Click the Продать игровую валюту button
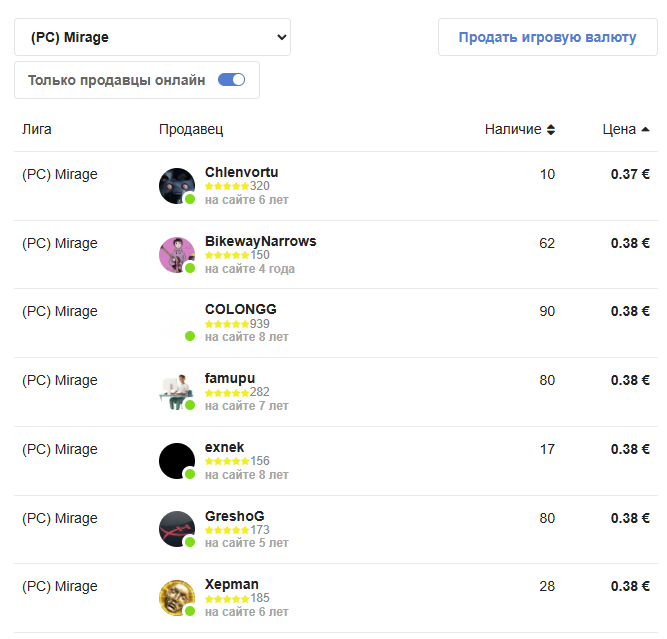This screenshot has height=639, width=667. coord(547,37)
